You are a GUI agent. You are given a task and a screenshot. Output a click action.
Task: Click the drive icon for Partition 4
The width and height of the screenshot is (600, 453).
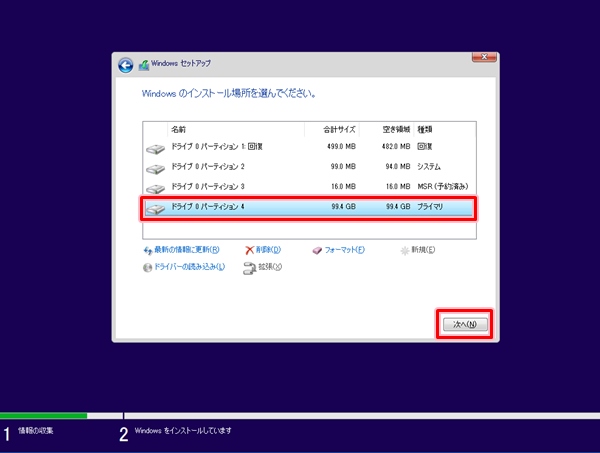[155, 209]
